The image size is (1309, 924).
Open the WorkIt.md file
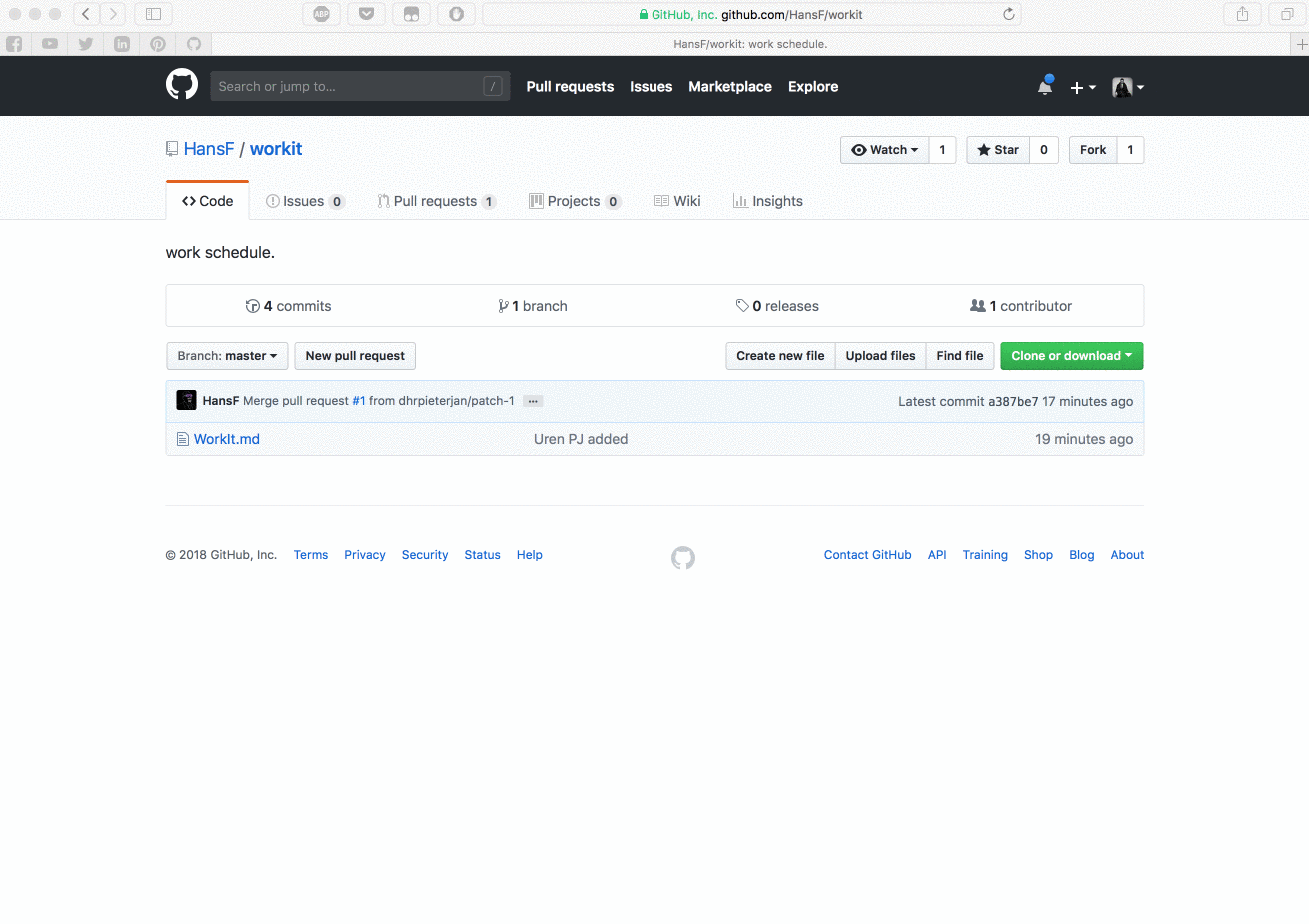click(227, 439)
